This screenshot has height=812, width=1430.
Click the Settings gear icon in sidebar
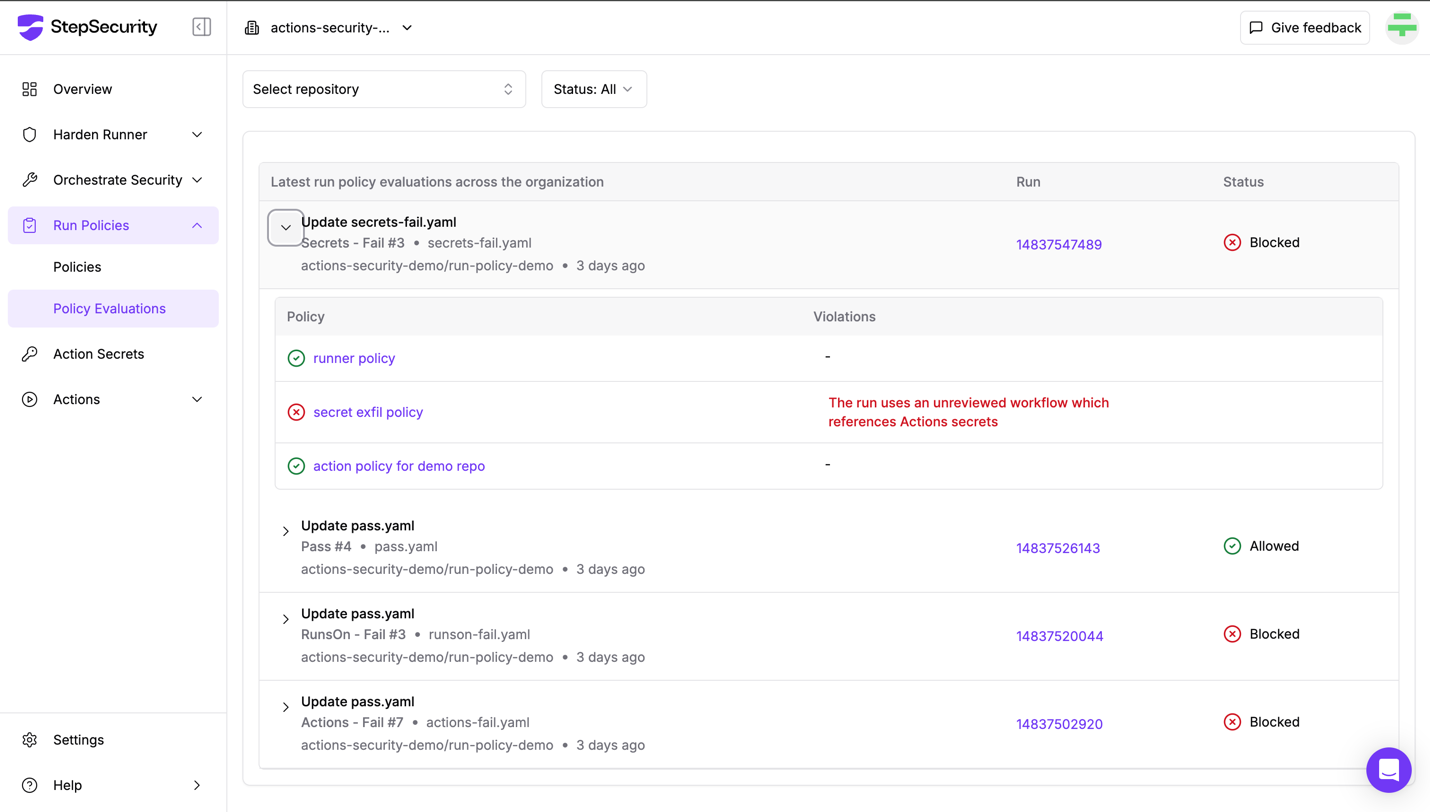(x=30, y=740)
